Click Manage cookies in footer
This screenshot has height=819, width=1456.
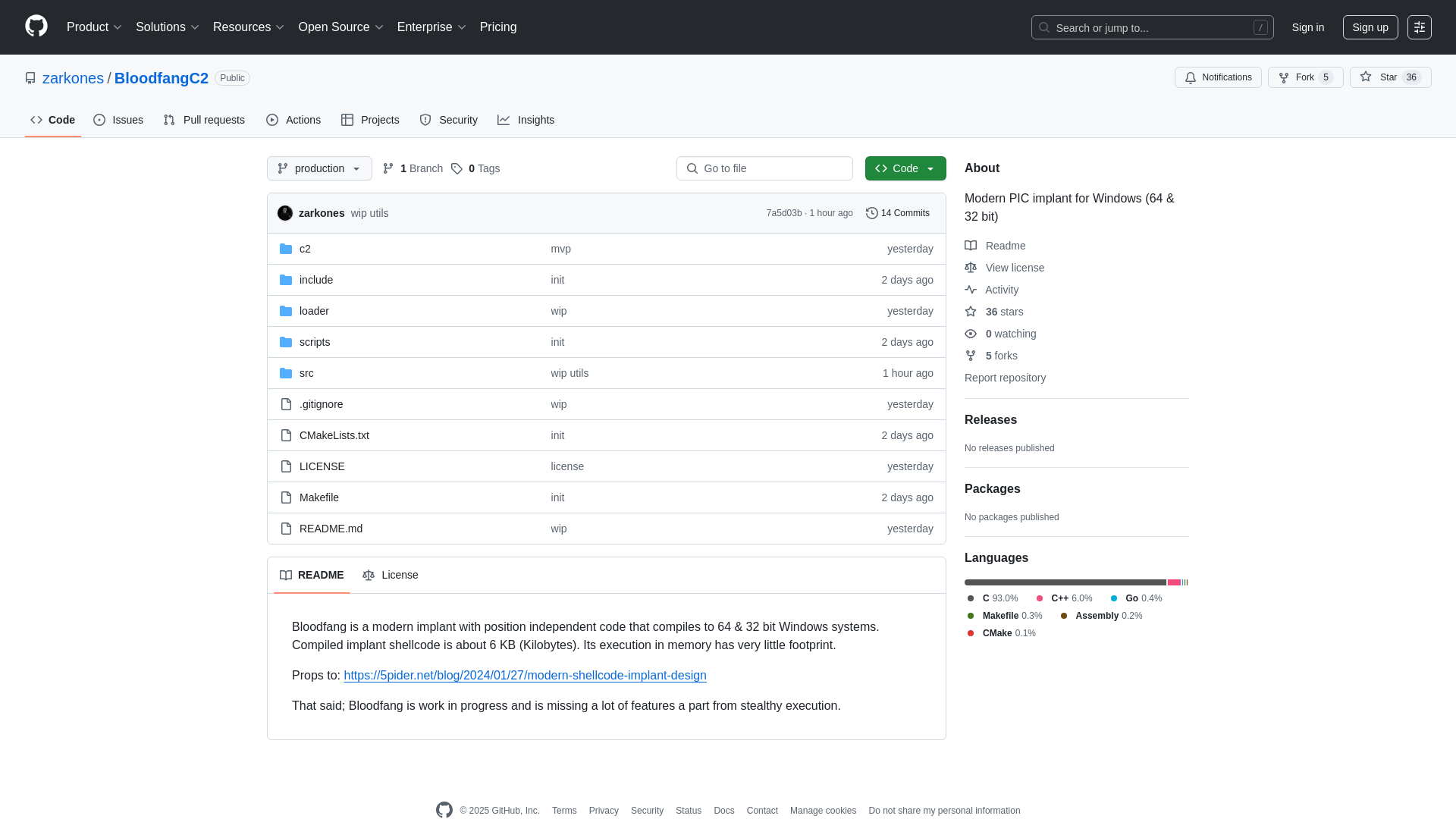click(823, 811)
